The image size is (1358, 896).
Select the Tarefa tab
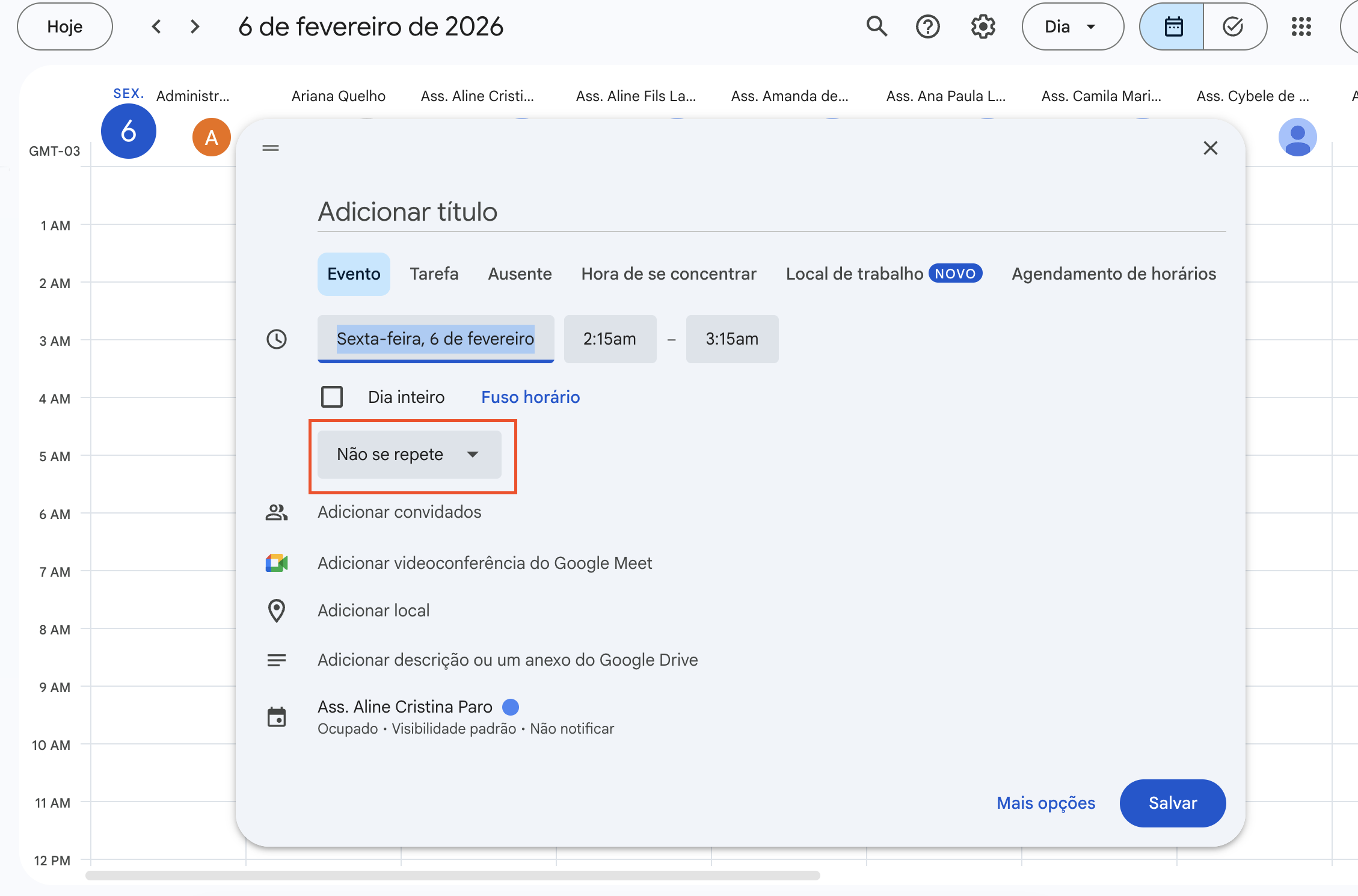coord(434,274)
